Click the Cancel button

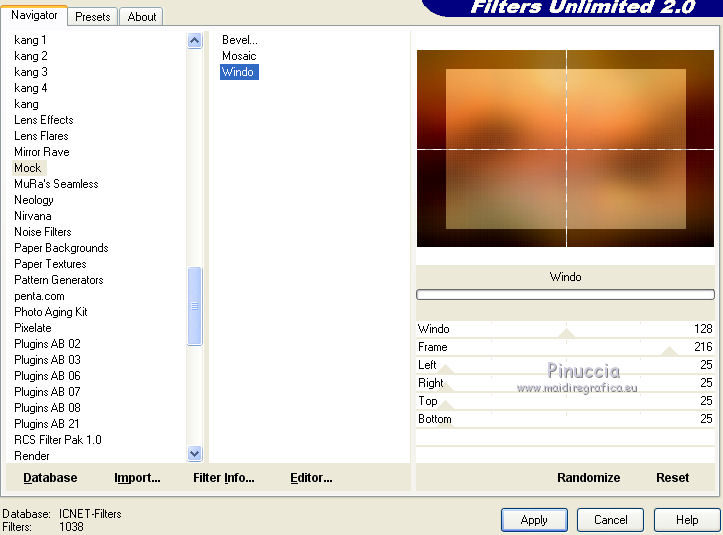coord(610,520)
